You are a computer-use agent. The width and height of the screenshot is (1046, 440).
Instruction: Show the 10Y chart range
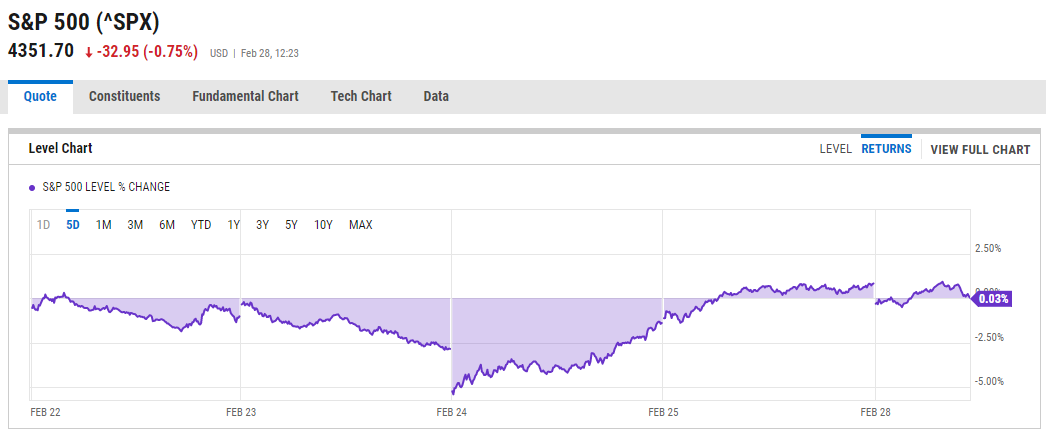pyautogui.click(x=323, y=225)
